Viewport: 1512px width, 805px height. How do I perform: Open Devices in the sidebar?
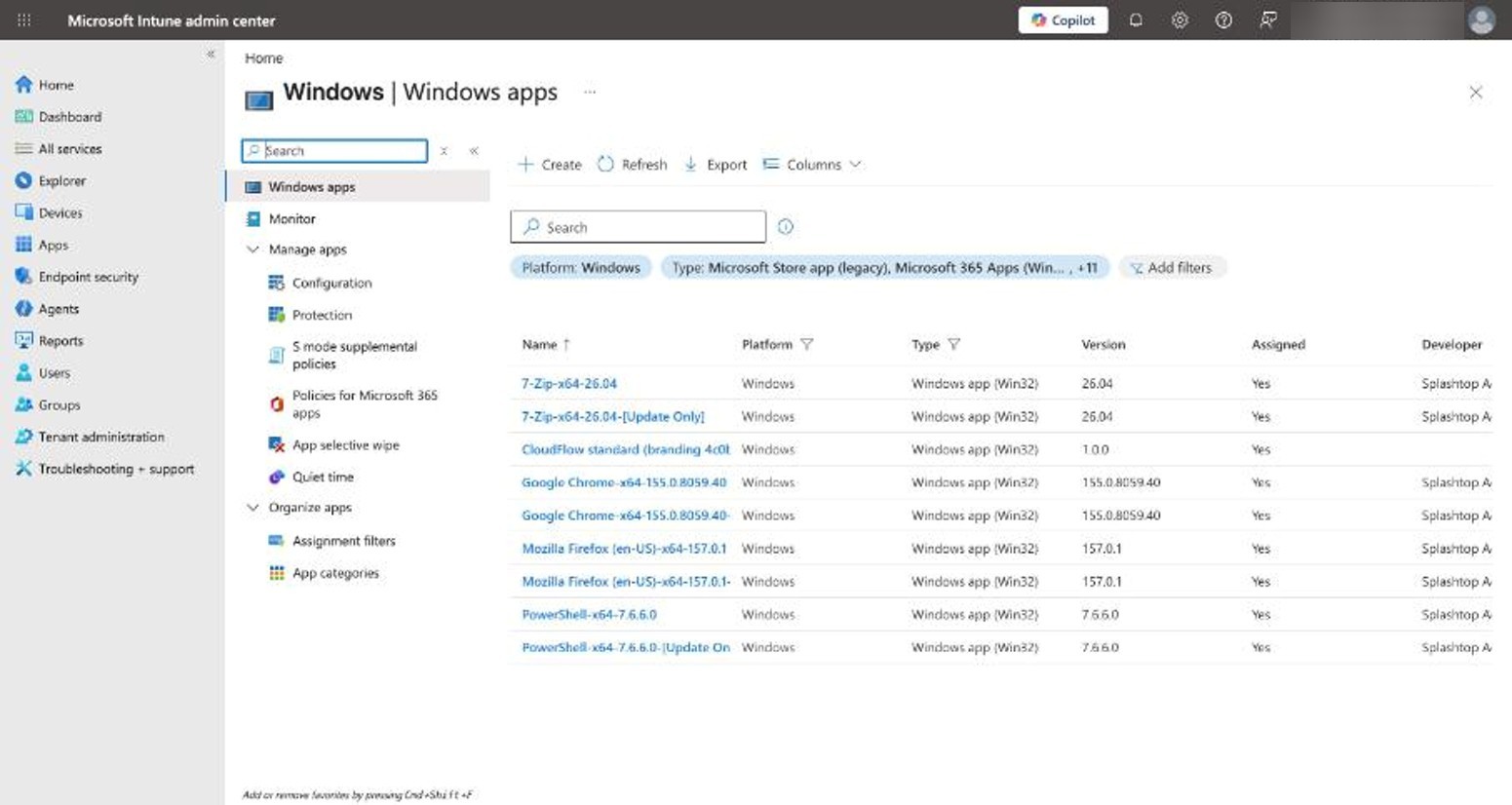coord(60,212)
